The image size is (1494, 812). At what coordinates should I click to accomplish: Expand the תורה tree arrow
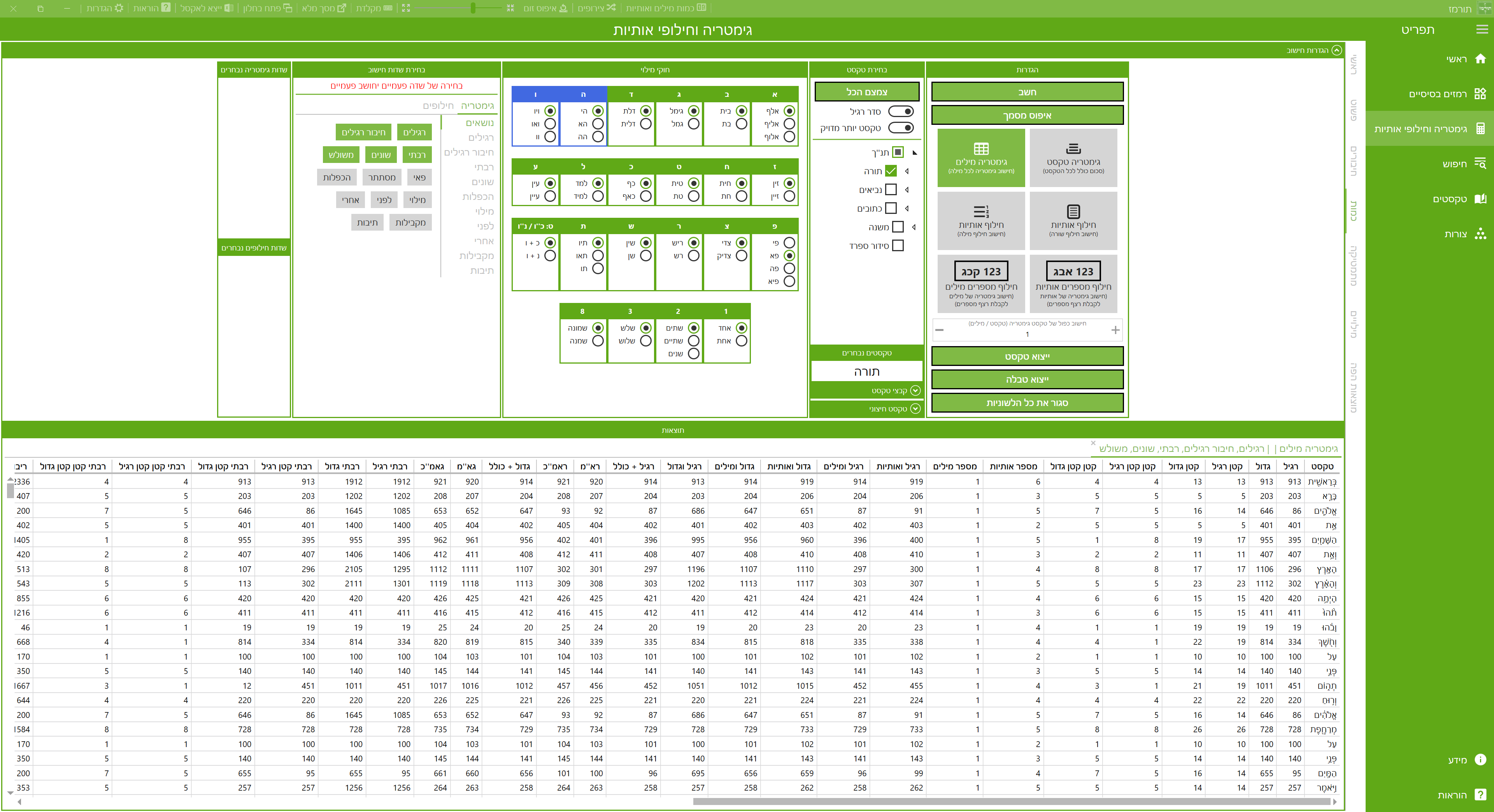pos(907,171)
